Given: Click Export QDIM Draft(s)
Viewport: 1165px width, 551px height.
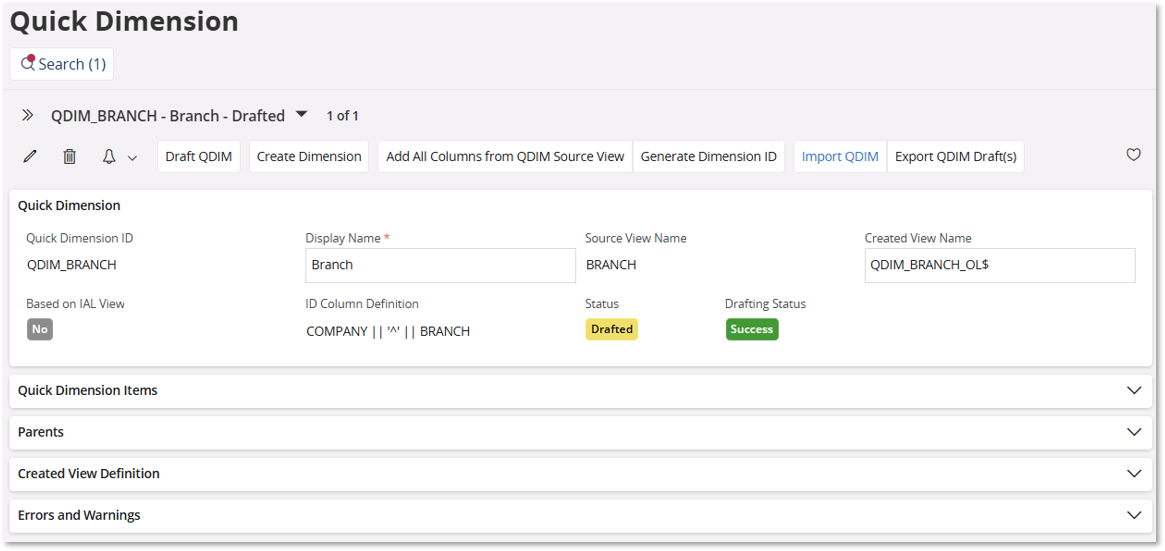Looking at the screenshot, I should click(955, 157).
